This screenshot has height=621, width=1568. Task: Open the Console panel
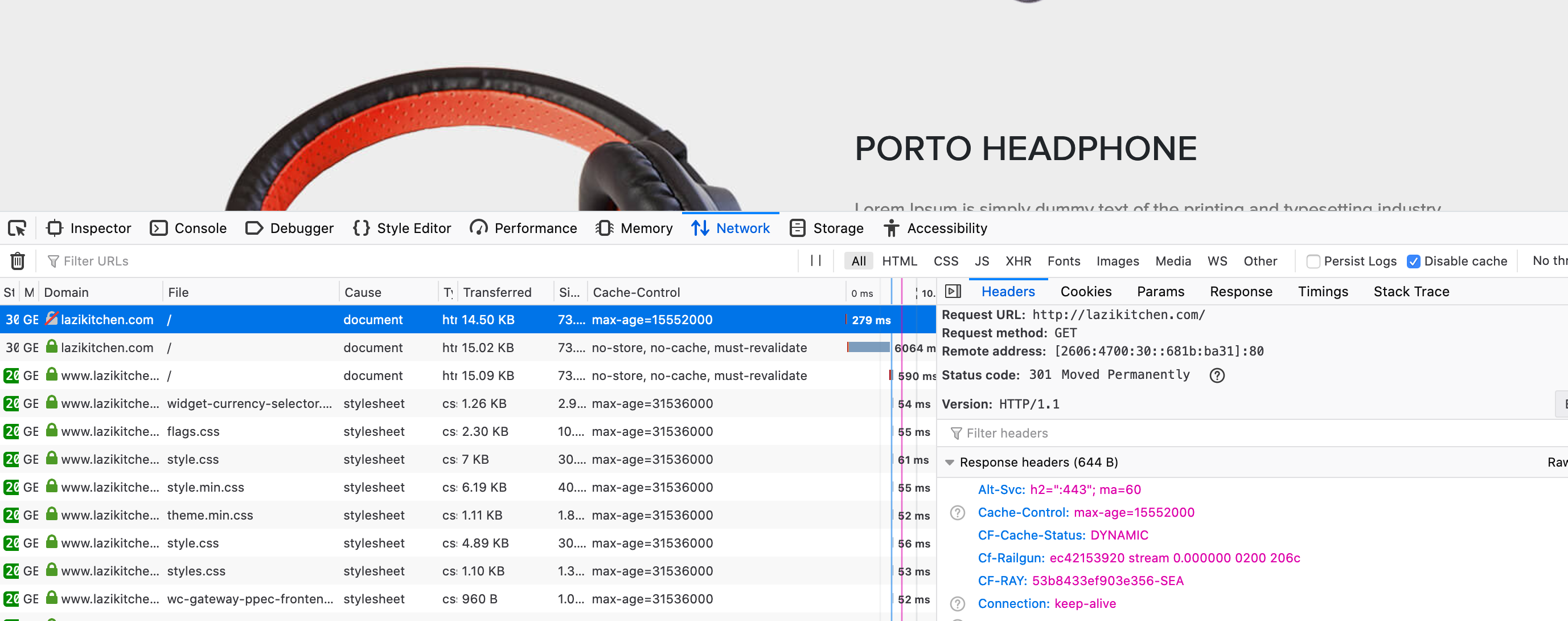tap(188, 228)
